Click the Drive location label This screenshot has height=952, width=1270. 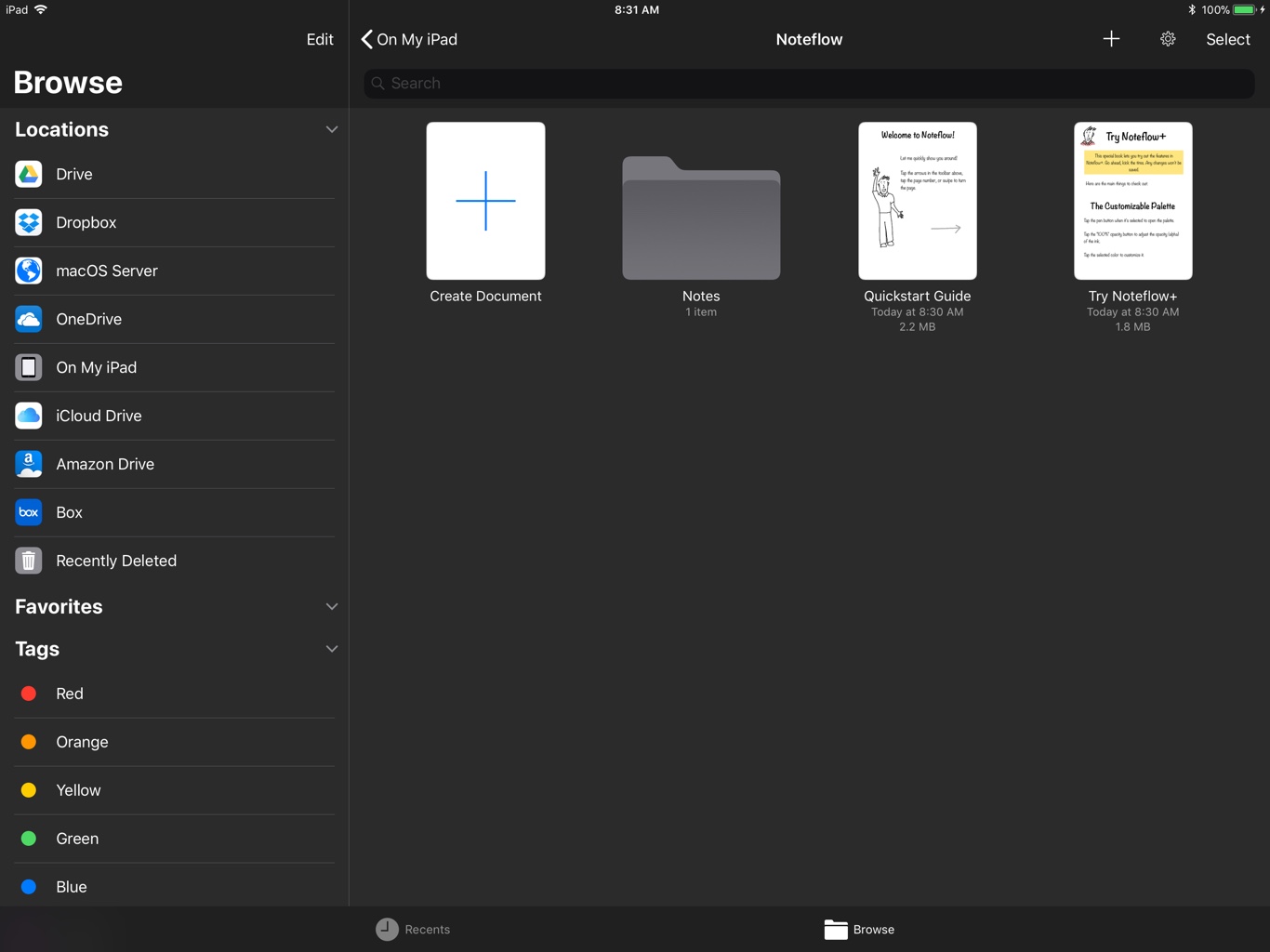coord(74,174)
